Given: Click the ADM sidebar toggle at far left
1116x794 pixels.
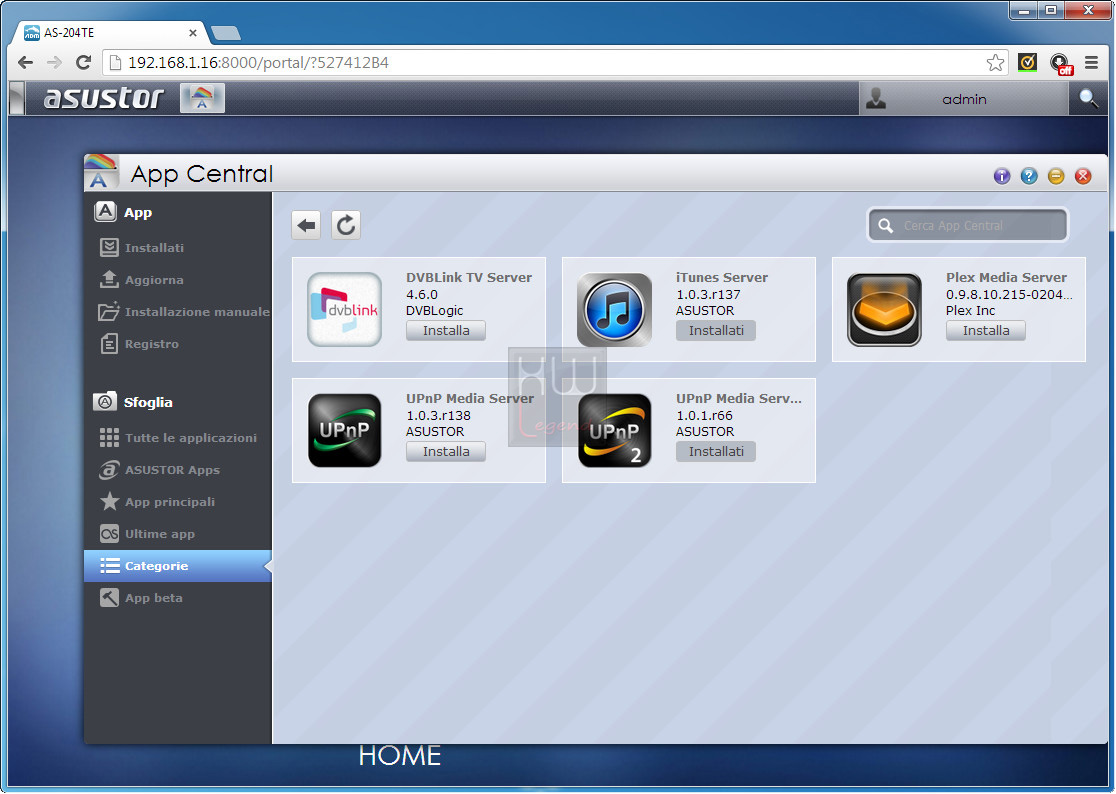Looking at the screenshot, I should pos(17,98).
